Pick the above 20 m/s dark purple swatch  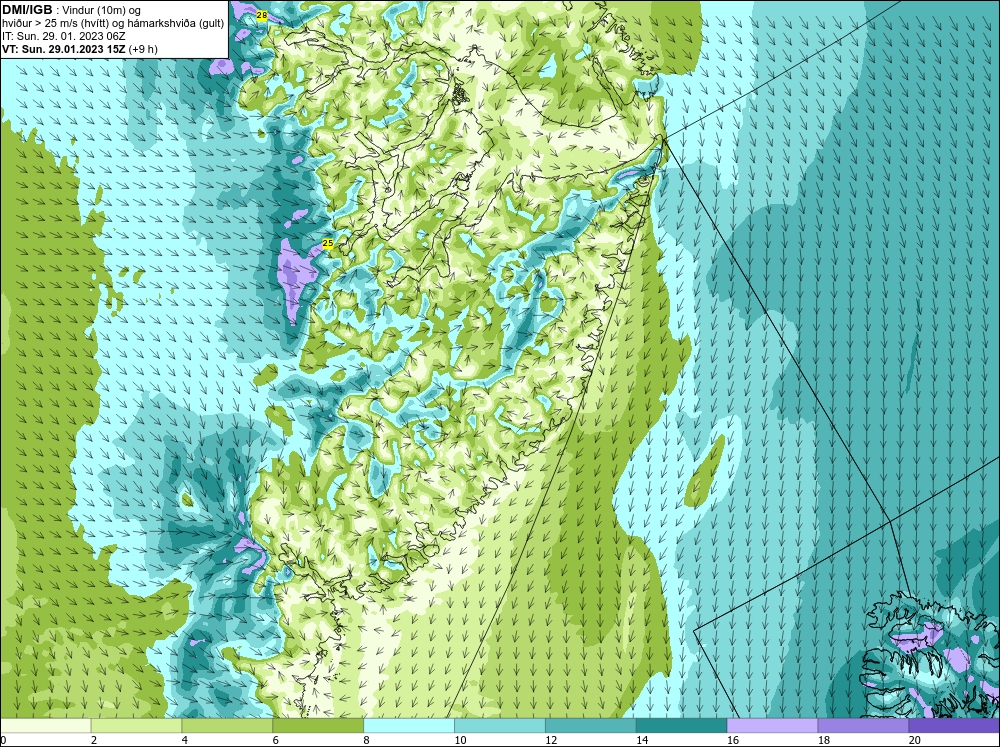coord(953,726)
